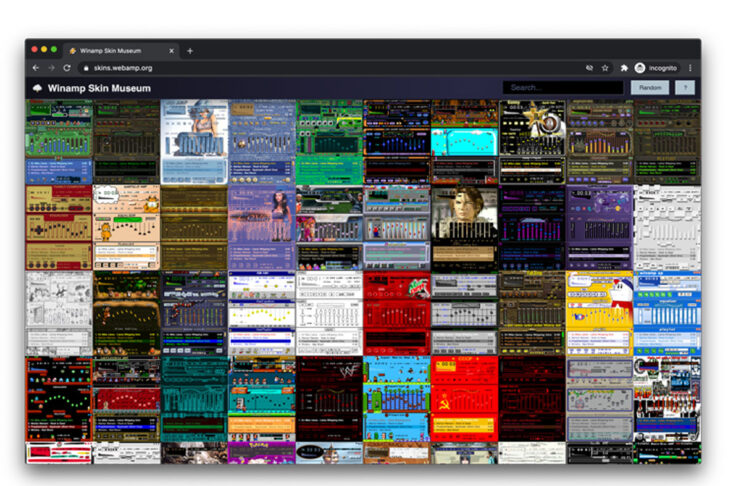The image size is (741, 486).
Task: Open the dark WWF logo skin
Action: (329, 399)
